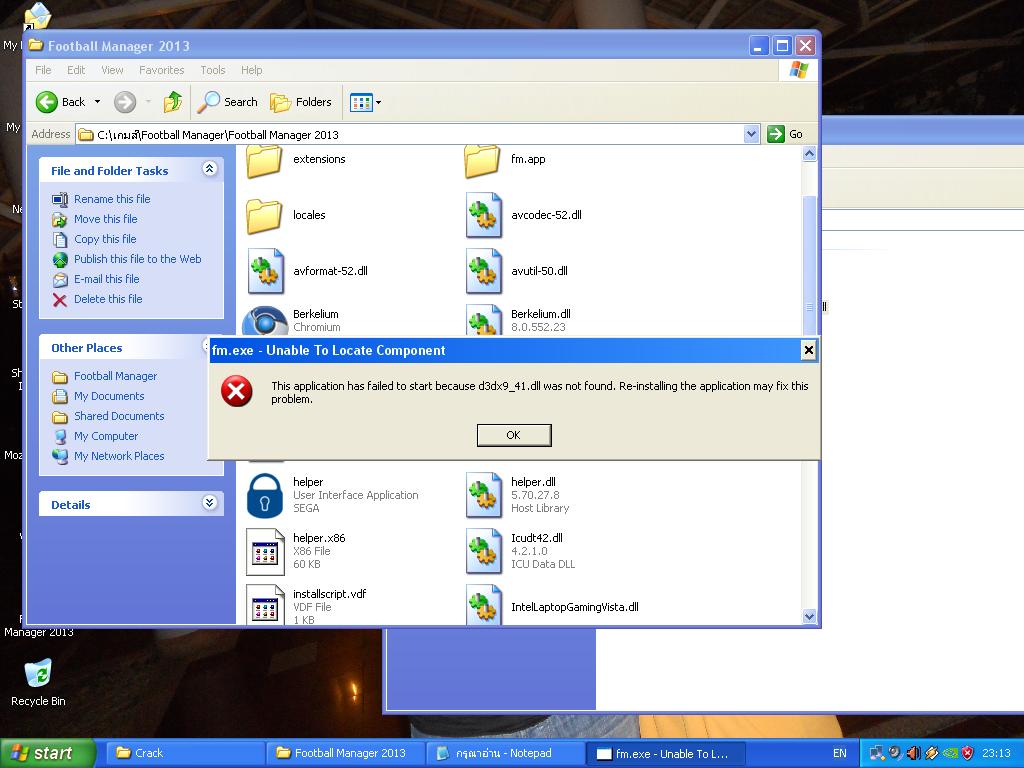Viewport: 1024px width, 768px height.
Task: Click the Up folder toolbar icon
Action: click(173, 102)
